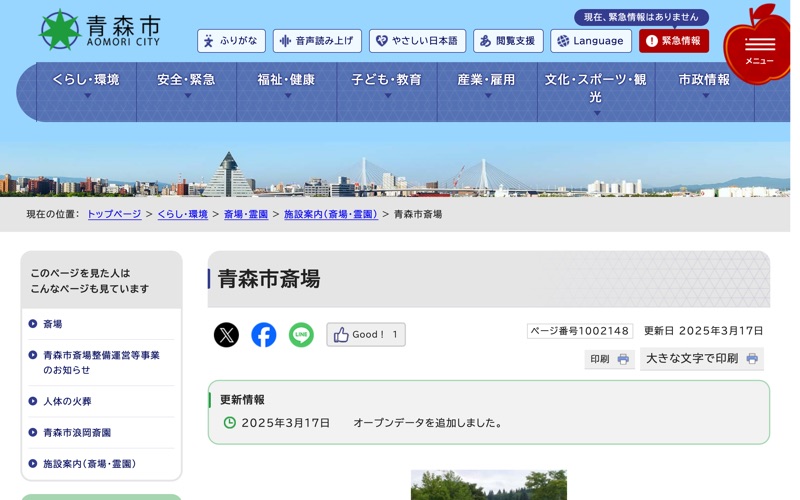The image size is (800, 500).
Task: Expand the 産業・雇用 menu
Action: [x=487, y=92]
